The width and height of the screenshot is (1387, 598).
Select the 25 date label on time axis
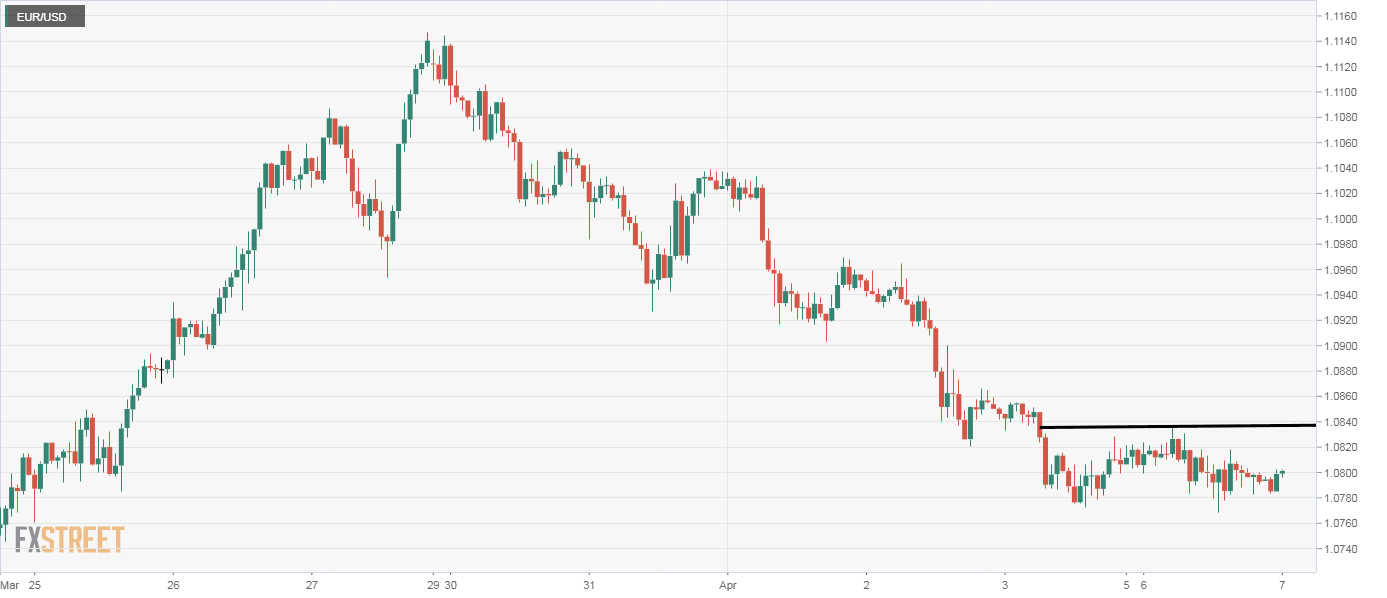tap(35, 585)
